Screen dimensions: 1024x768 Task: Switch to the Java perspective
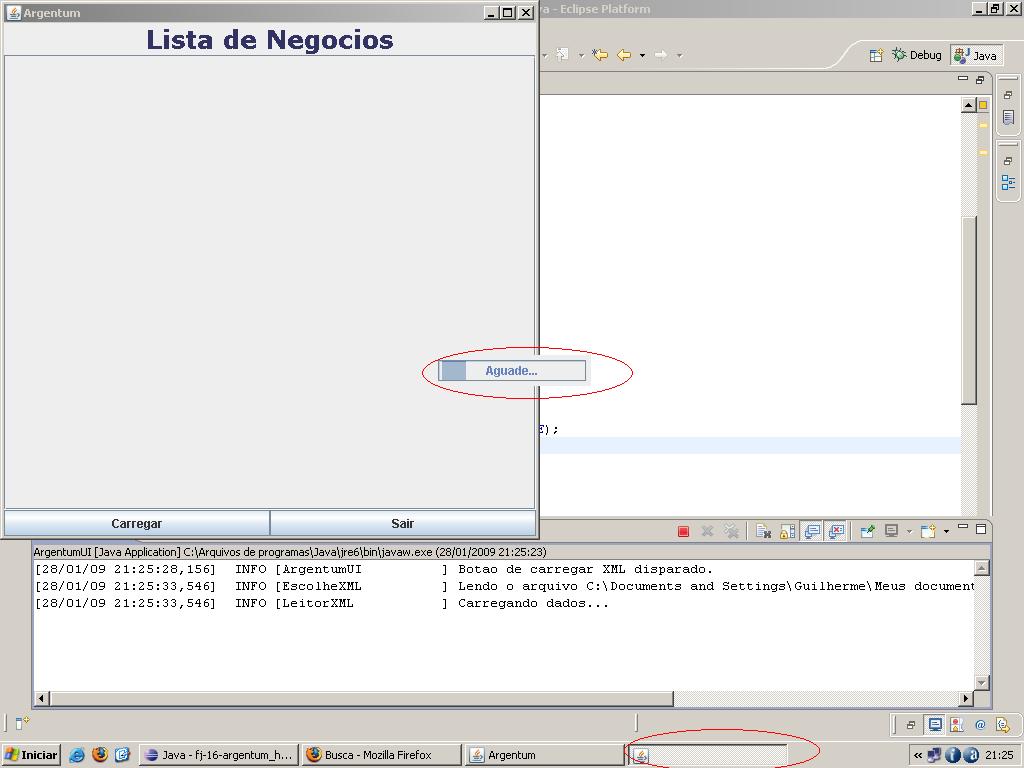click(x=976, y=56)
